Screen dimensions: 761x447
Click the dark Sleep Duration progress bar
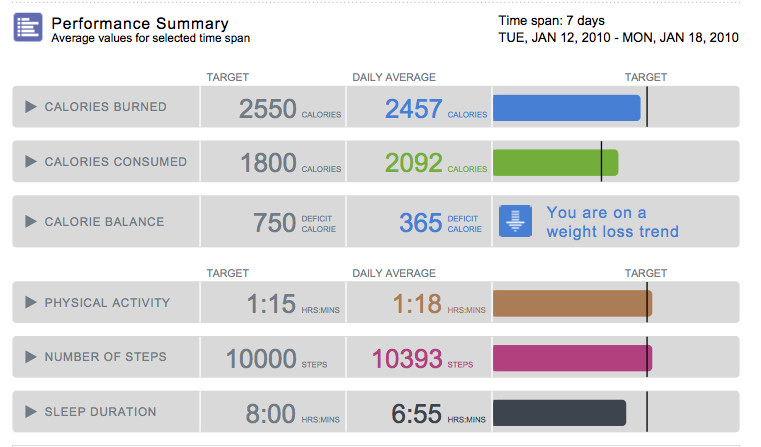(559, 412)
